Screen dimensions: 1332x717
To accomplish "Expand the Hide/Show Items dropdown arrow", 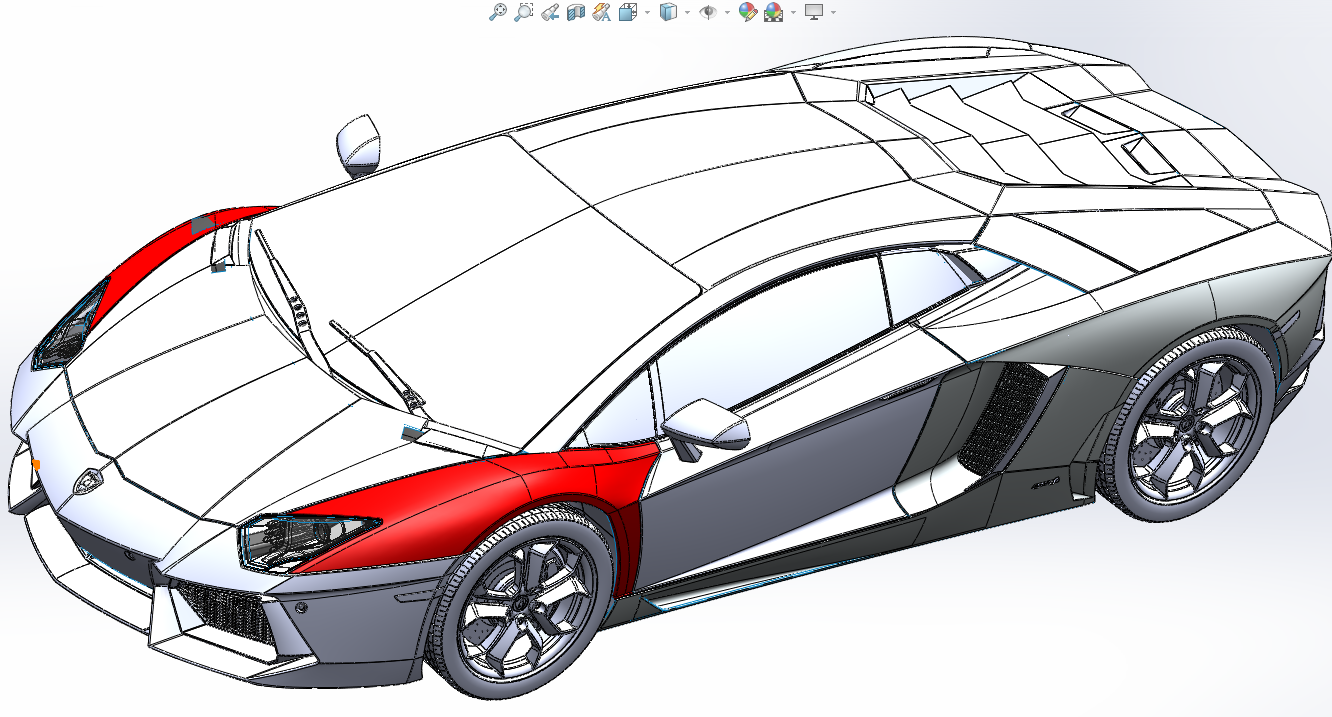I will (727, 13).
